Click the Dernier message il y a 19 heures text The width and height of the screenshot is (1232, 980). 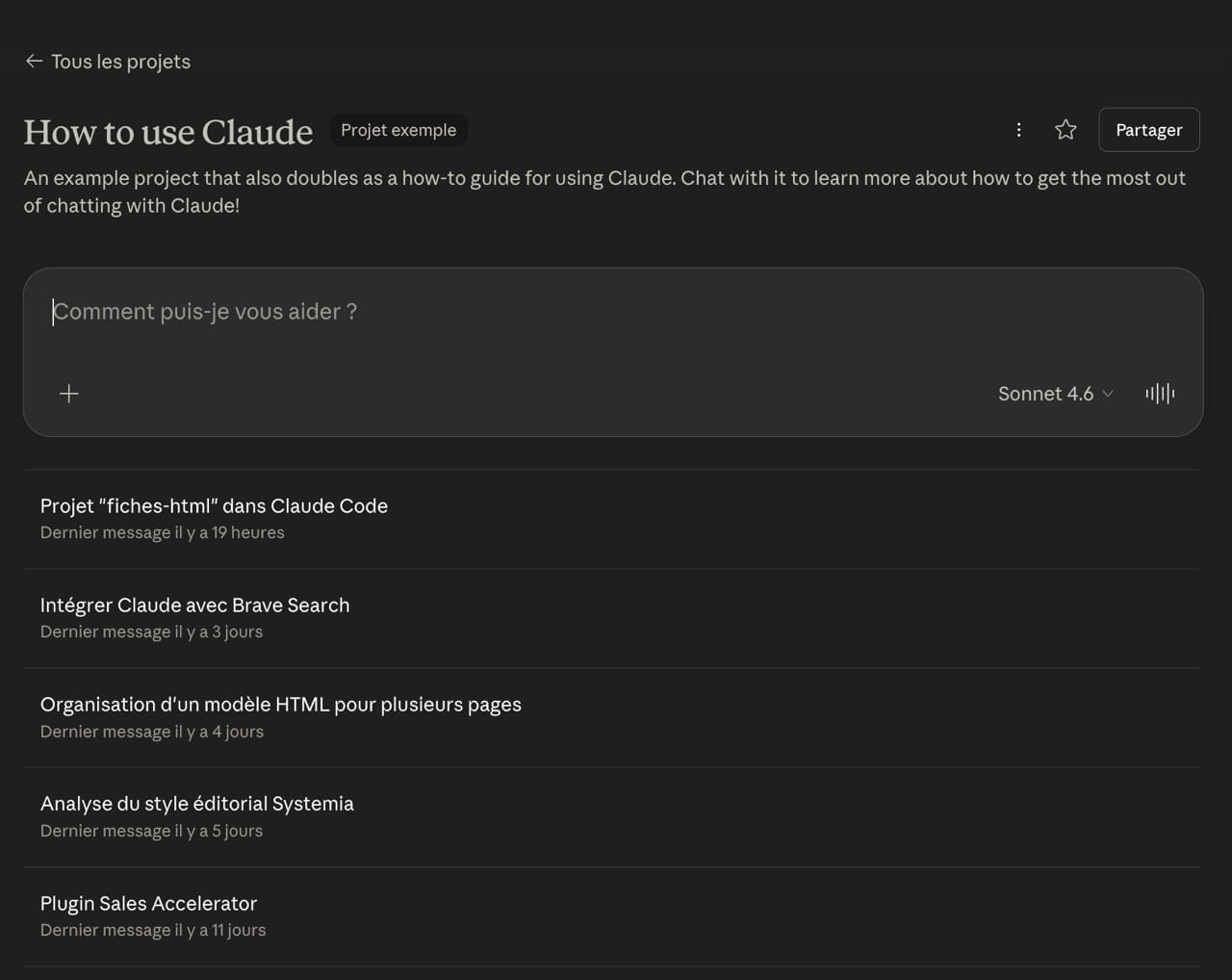(x=163, y=532)
